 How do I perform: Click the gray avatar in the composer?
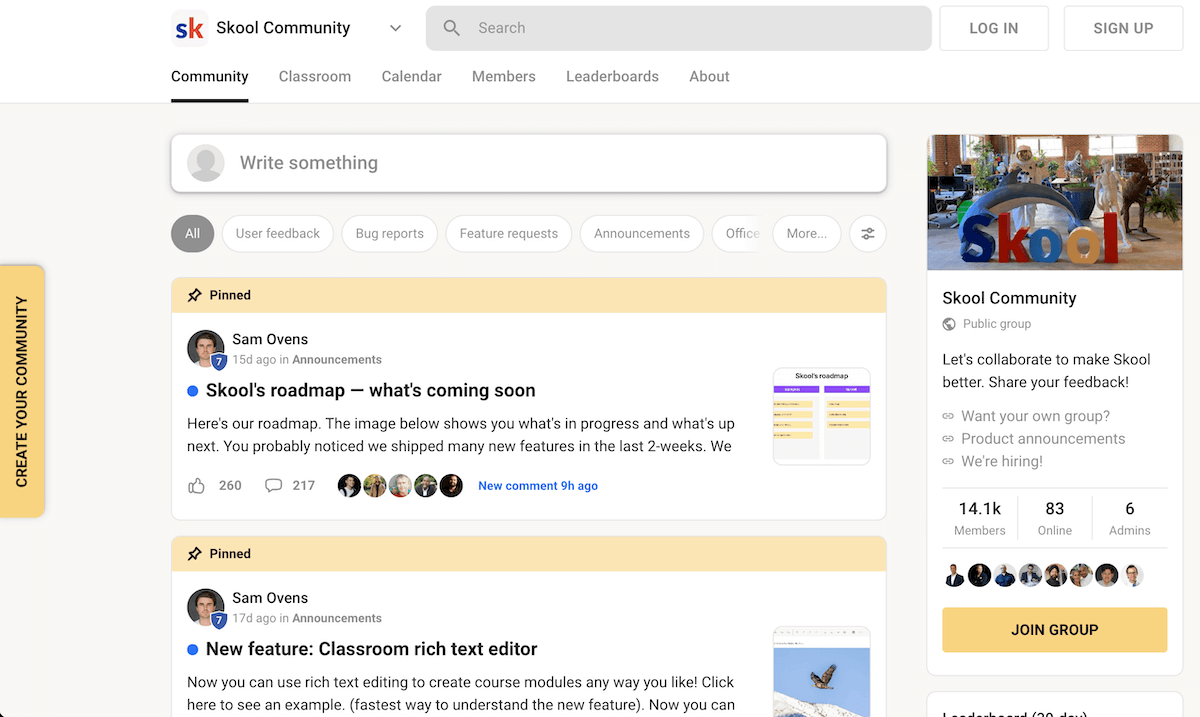point(205,162)
